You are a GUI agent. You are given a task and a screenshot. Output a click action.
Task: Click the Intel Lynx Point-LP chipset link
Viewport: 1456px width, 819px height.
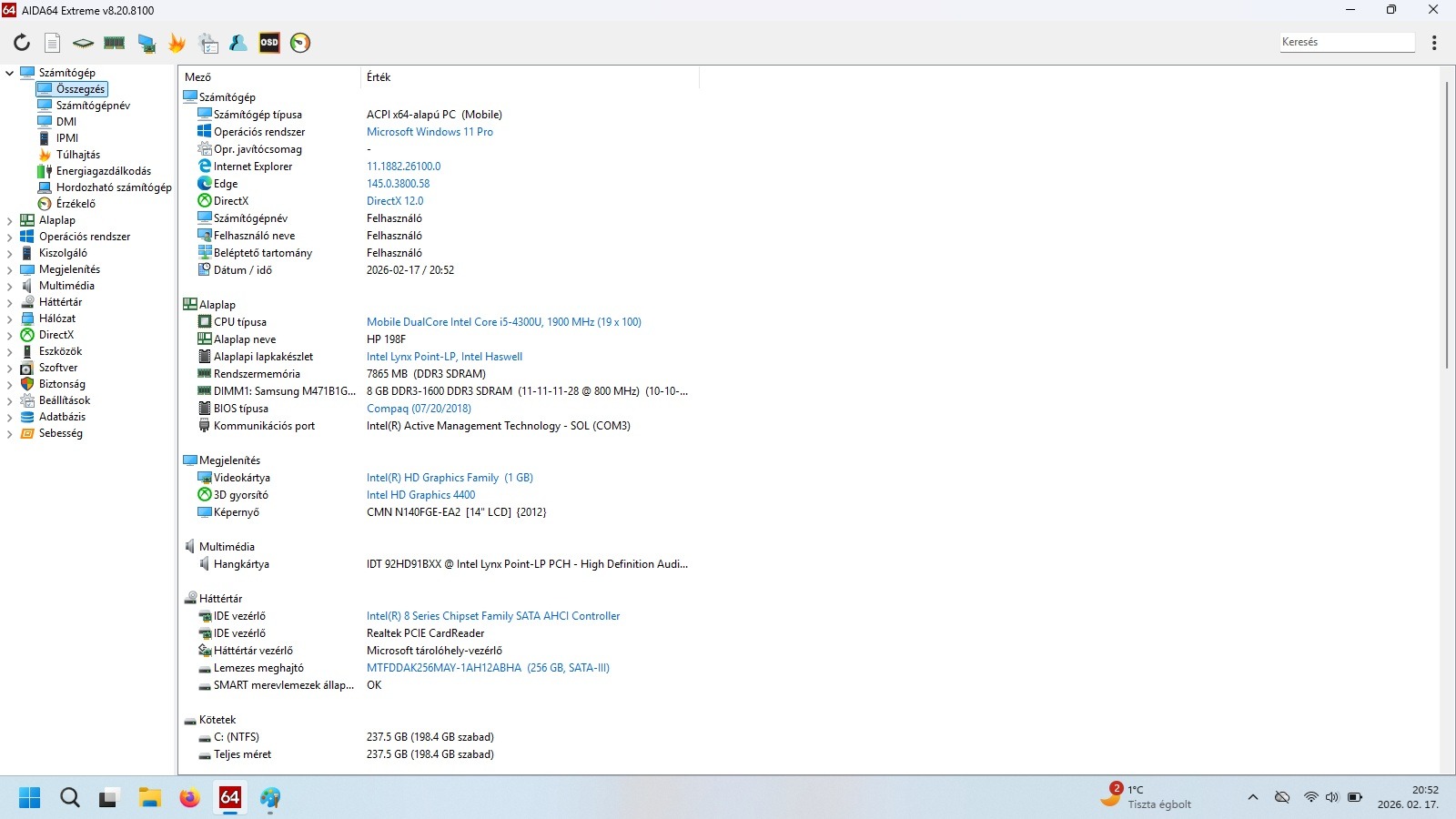(444, 357)
